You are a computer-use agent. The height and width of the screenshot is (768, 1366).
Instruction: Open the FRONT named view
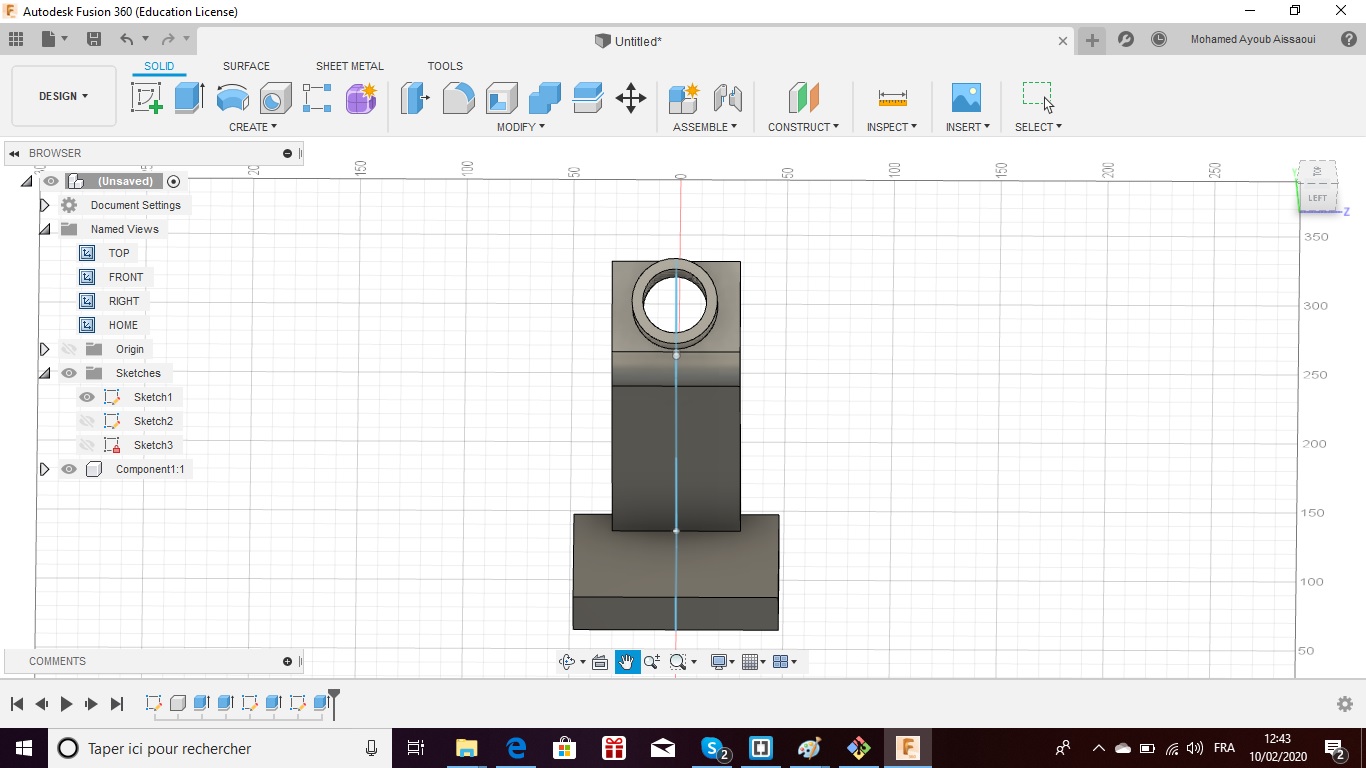coord(125,277)
